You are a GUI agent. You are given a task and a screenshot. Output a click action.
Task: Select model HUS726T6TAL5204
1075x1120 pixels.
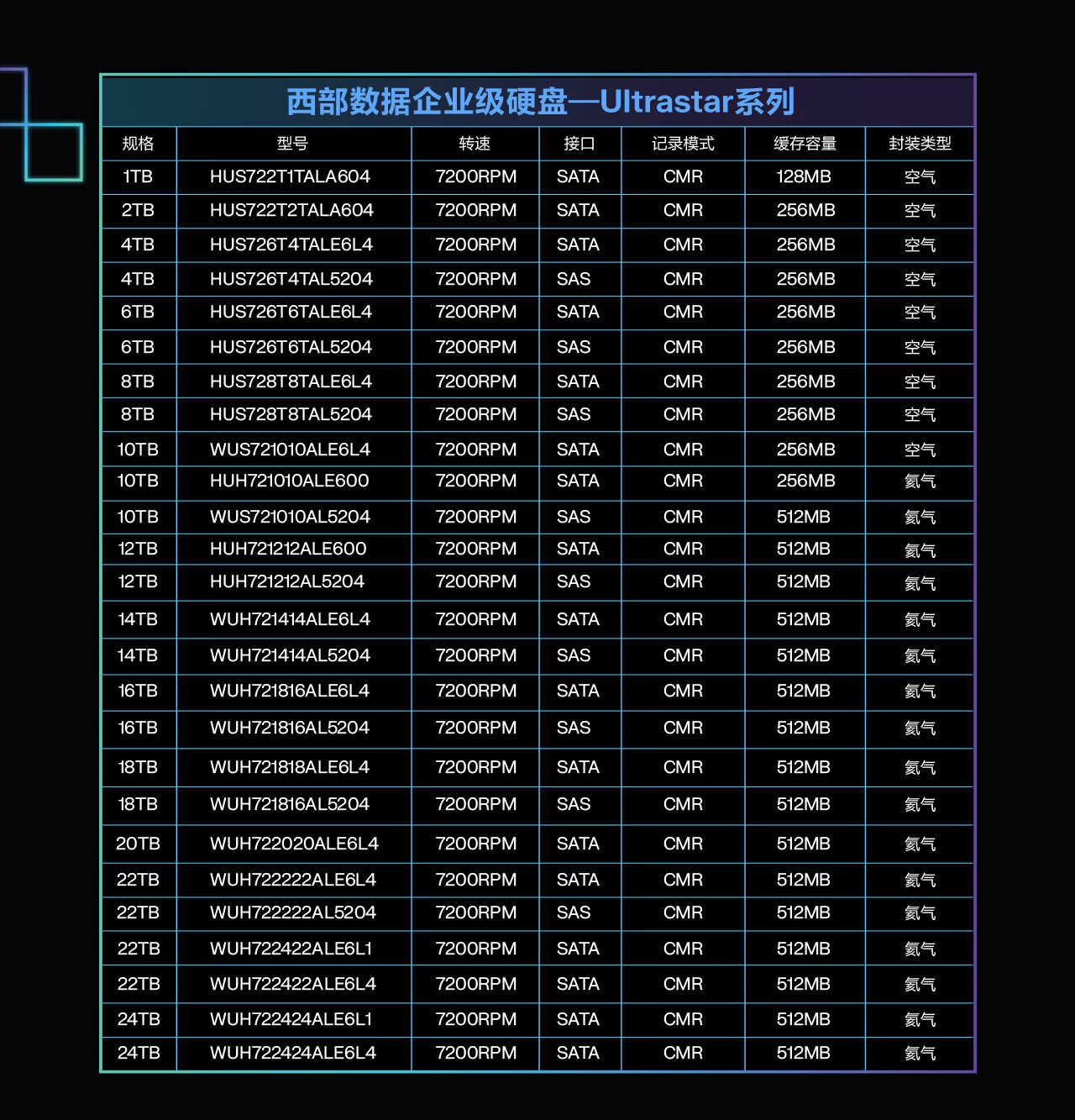[x=291, y=347]
